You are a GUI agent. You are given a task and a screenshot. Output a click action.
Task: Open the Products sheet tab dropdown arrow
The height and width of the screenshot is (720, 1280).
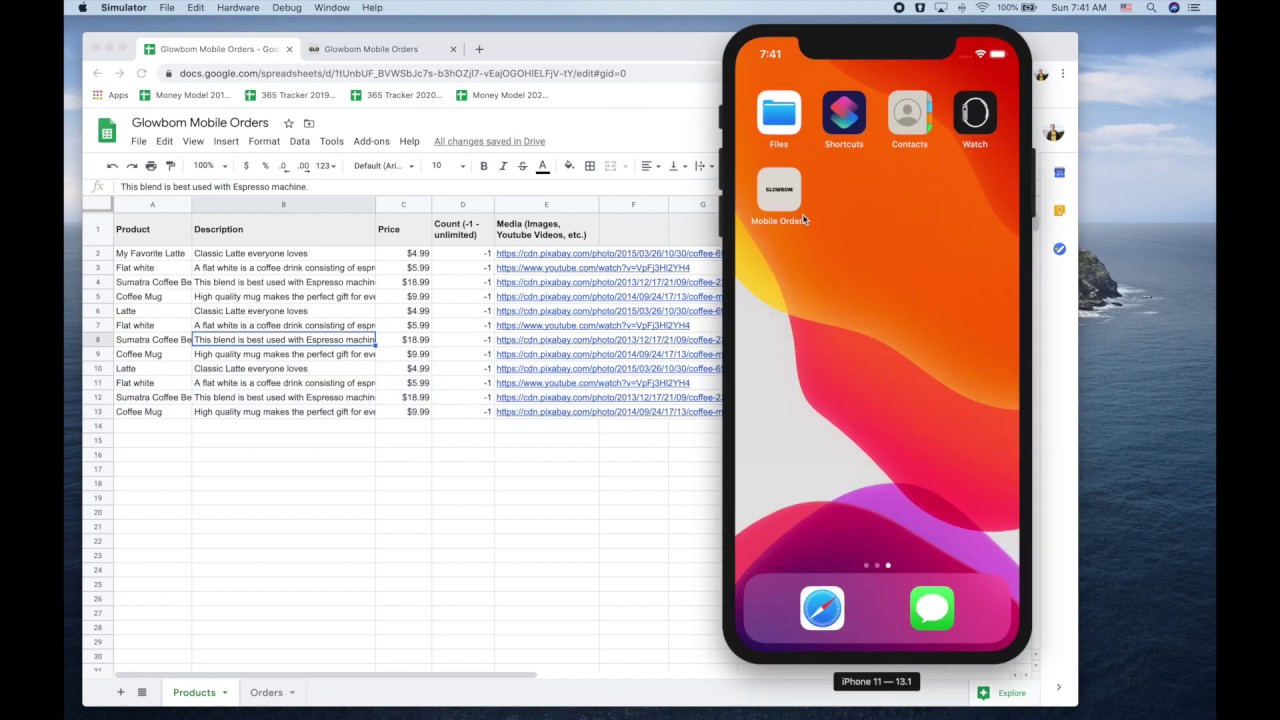click(x=225, y=693)
